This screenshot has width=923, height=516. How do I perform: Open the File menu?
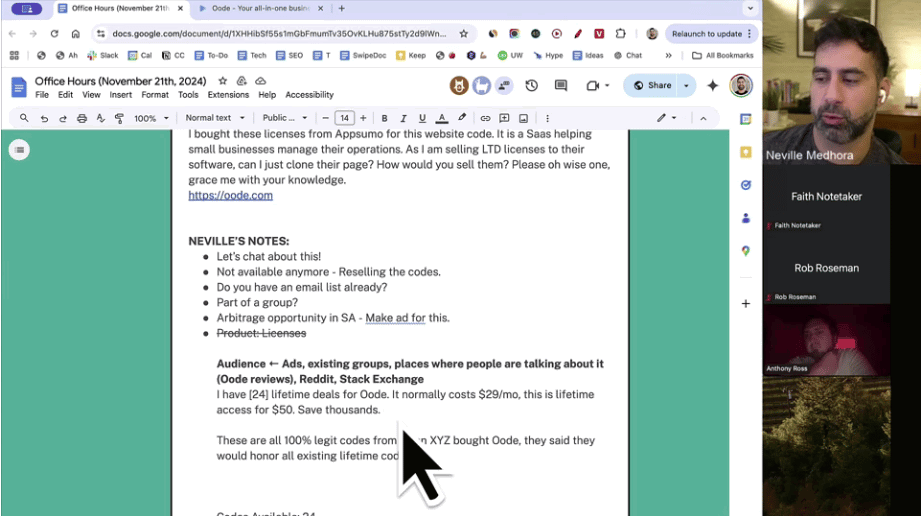[x=42, y=95]
